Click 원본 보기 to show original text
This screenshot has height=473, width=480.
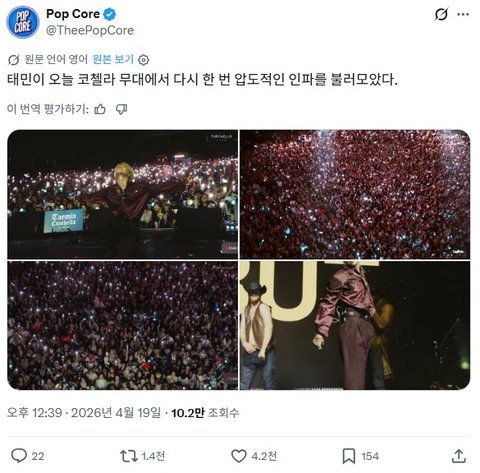point(113,59)
